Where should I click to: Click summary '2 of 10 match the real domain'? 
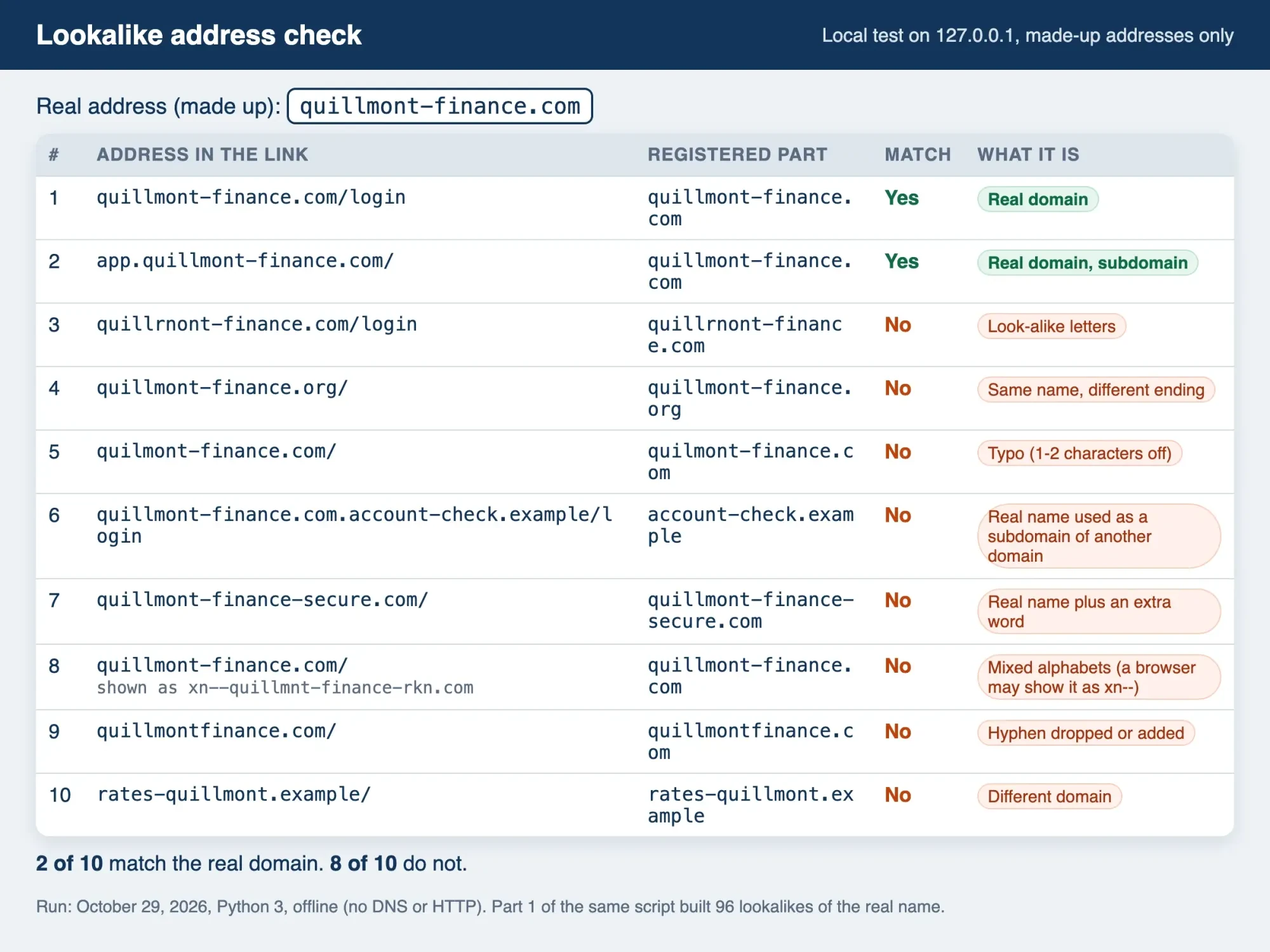[180, 863]
